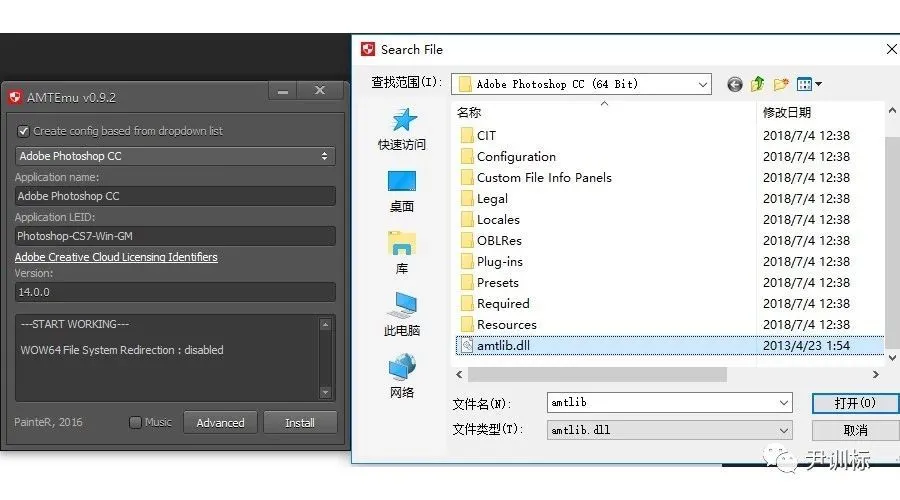Expand the 查找范围 folder dropdown
Image resolution: width=900 pixels, height=500 pixels.
tap(703, 84)
